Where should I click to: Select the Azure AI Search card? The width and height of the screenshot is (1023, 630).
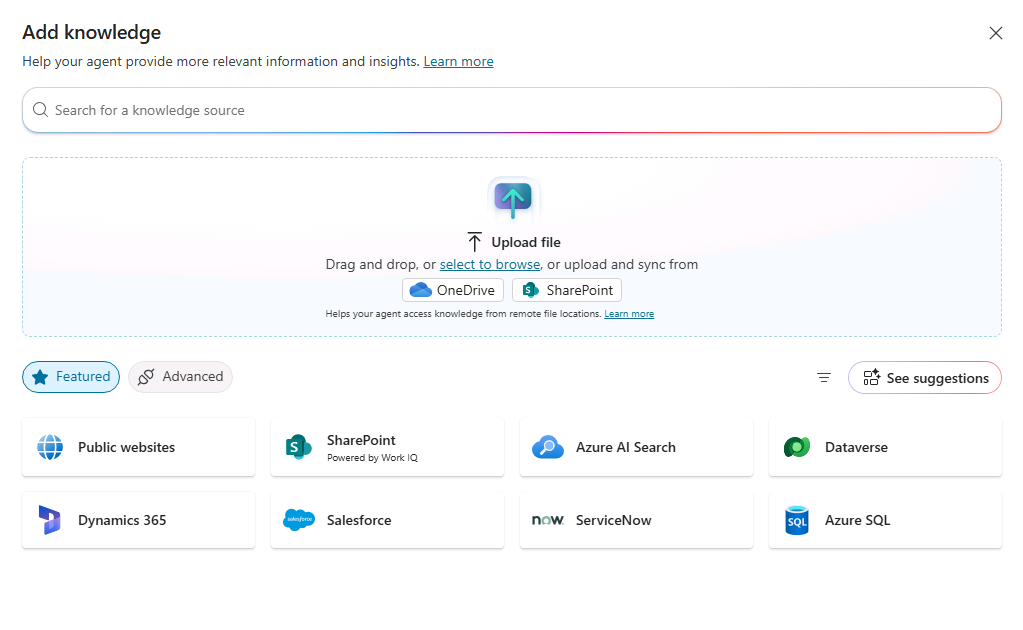click(636, 447)
